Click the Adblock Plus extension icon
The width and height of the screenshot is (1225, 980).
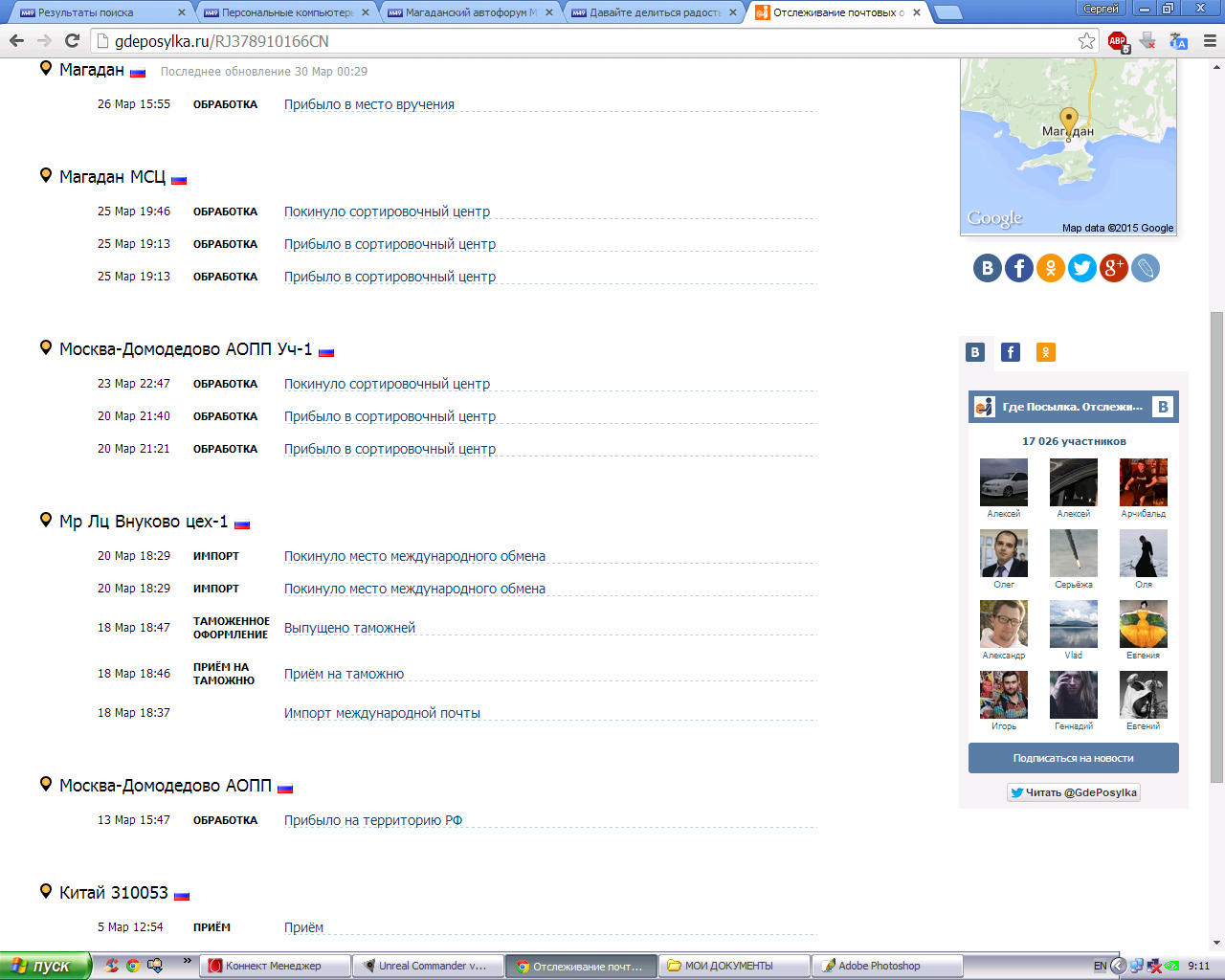(x=1117, y=41)
